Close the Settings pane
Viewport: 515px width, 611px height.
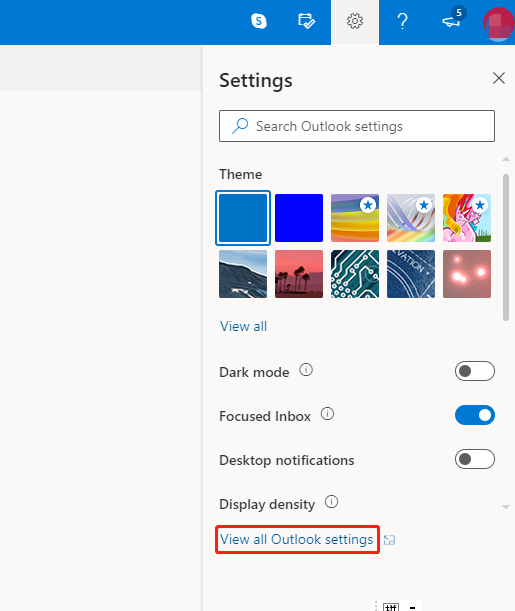click(499, 78)
